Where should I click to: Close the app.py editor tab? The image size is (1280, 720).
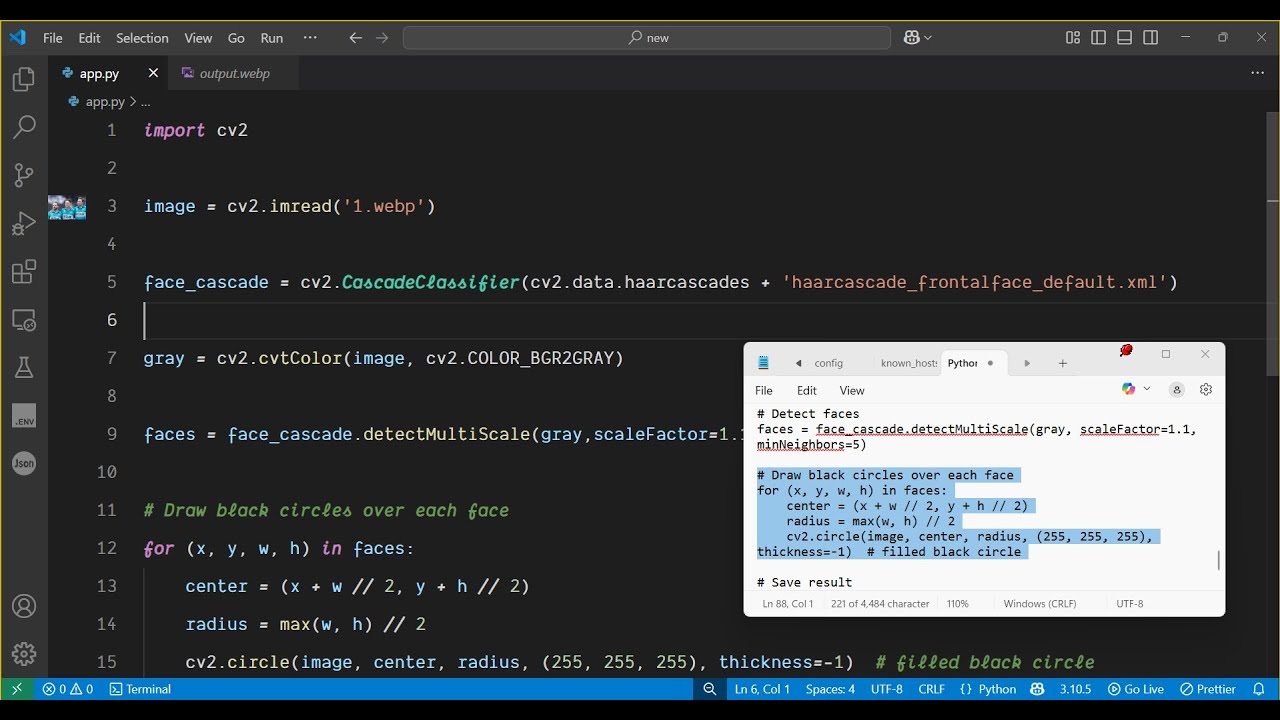(x=153, y=73)
